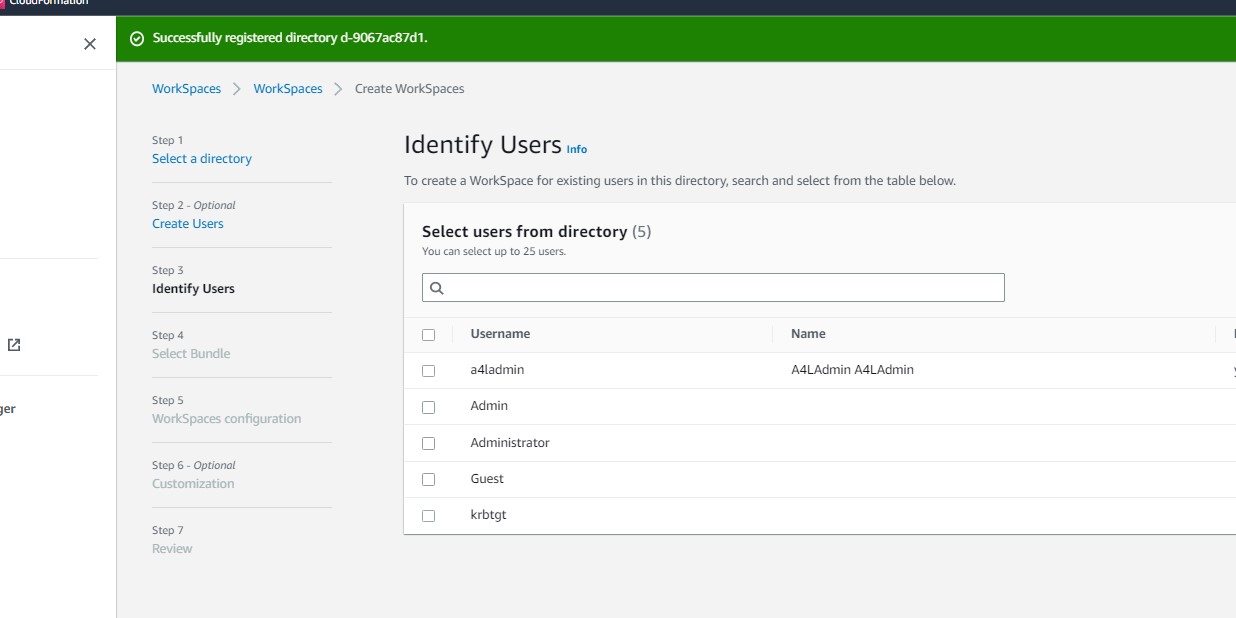Select the Administrator user checkbox

coord(429,443)
